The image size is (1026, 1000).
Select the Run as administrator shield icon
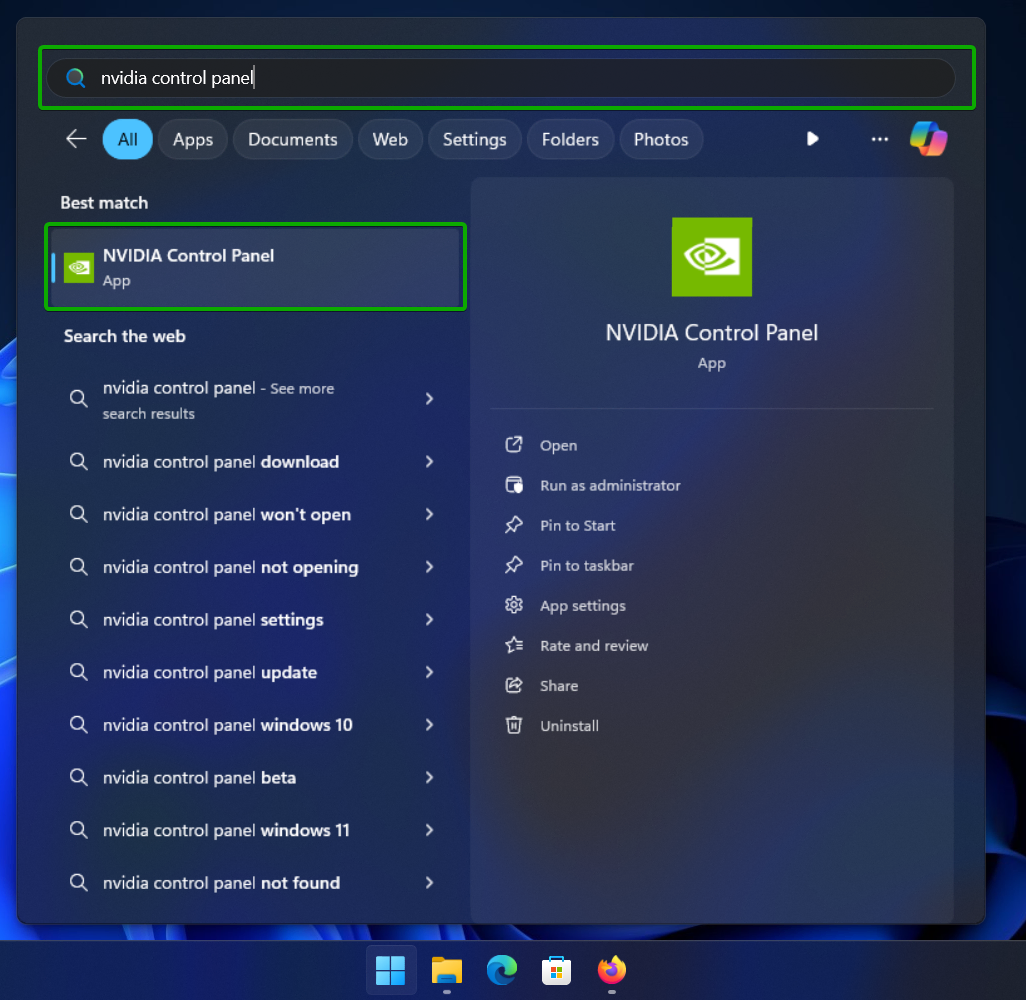point(513,485)
